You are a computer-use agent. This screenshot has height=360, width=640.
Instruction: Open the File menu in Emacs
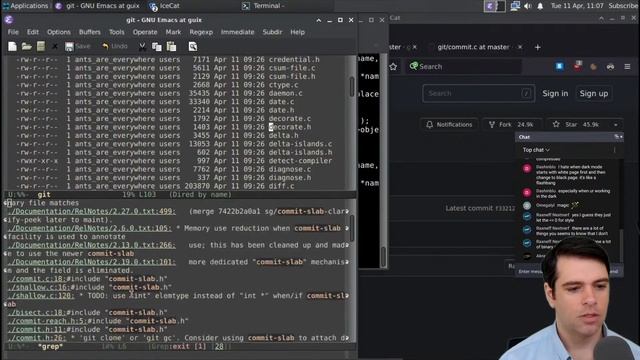tap(13, 32)
